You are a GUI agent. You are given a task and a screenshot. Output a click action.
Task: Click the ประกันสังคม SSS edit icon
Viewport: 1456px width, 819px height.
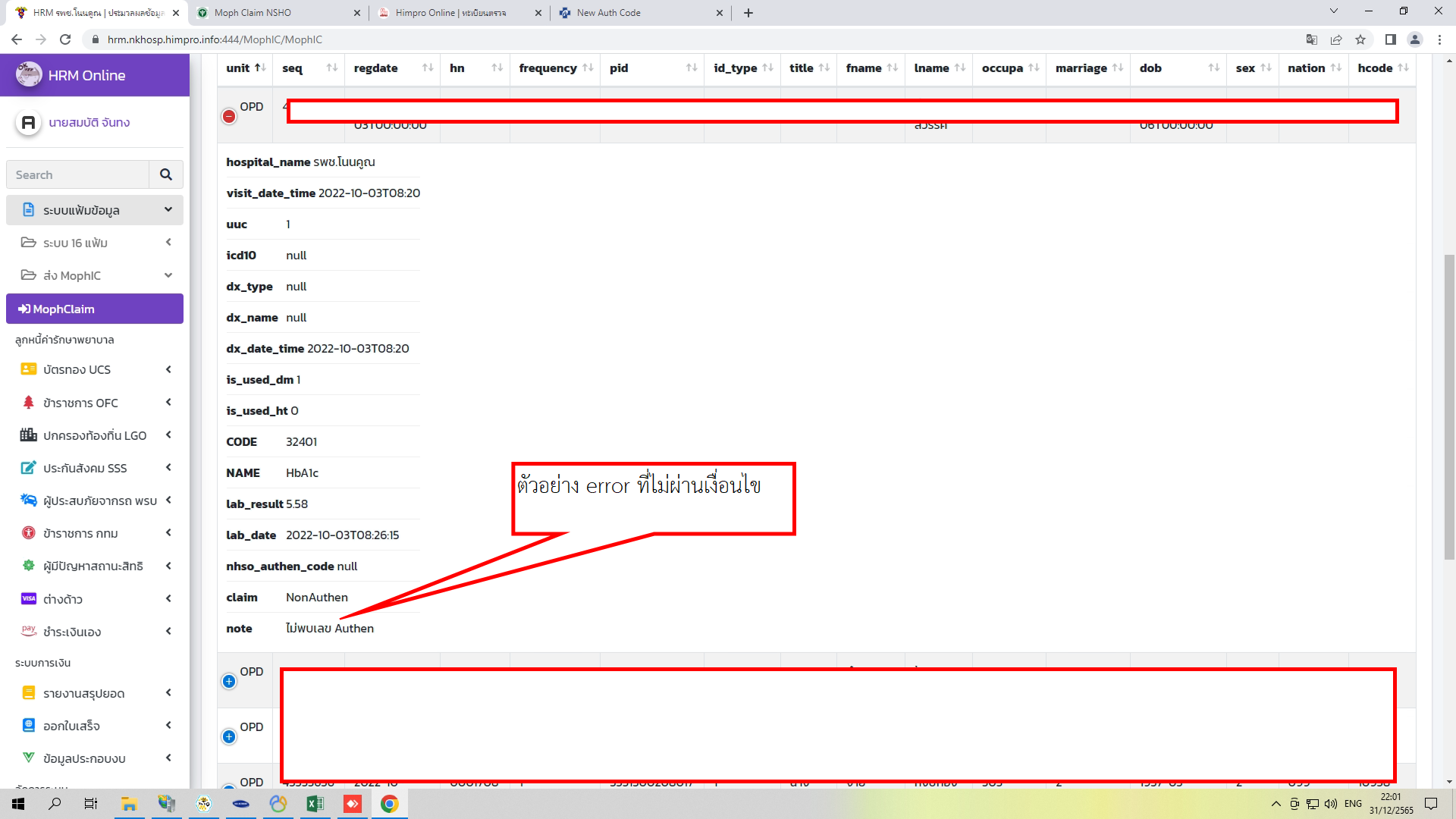tap(29, 468)
